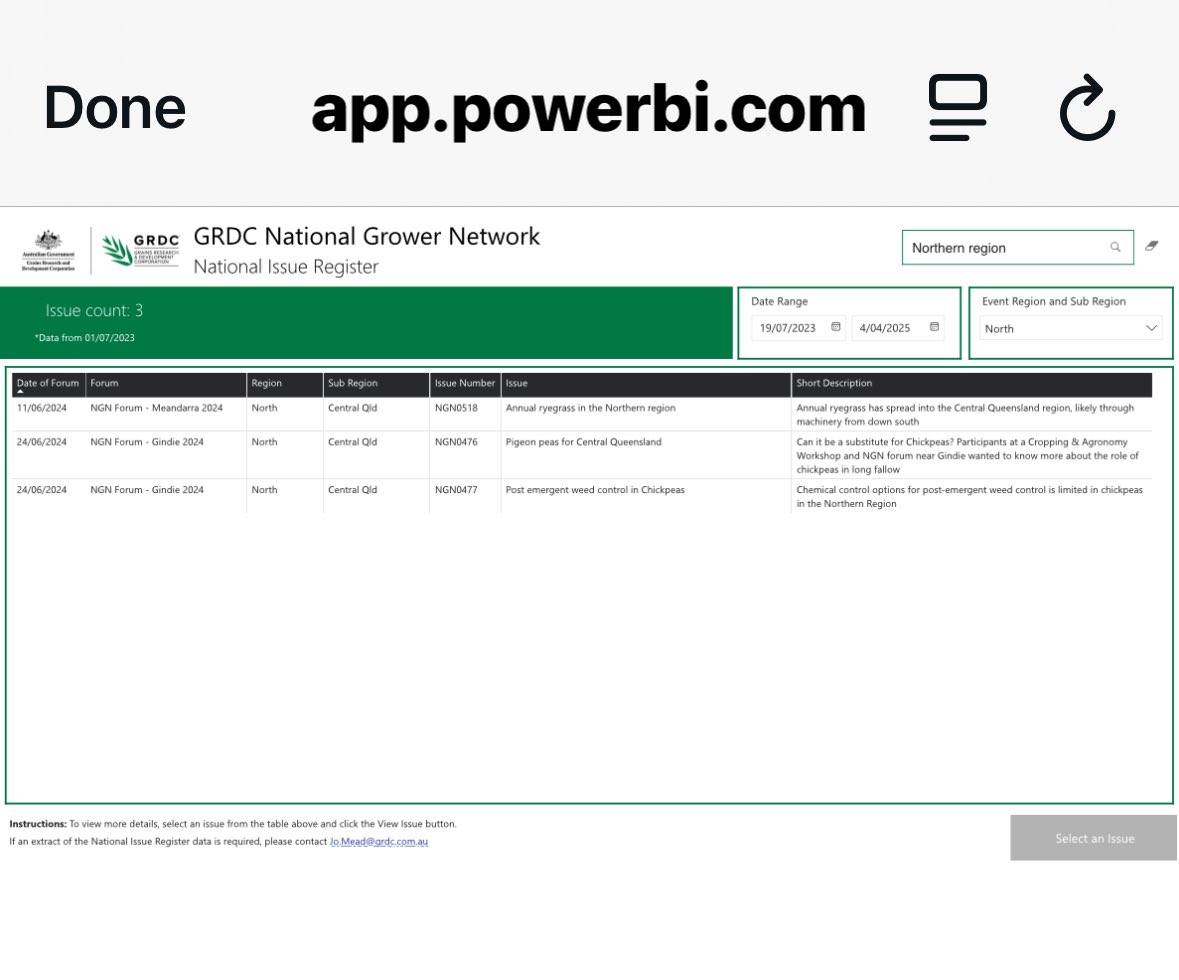Click the NGN0518 short description text
Screen dimensions: 1179x980
[x=965, y=415]
